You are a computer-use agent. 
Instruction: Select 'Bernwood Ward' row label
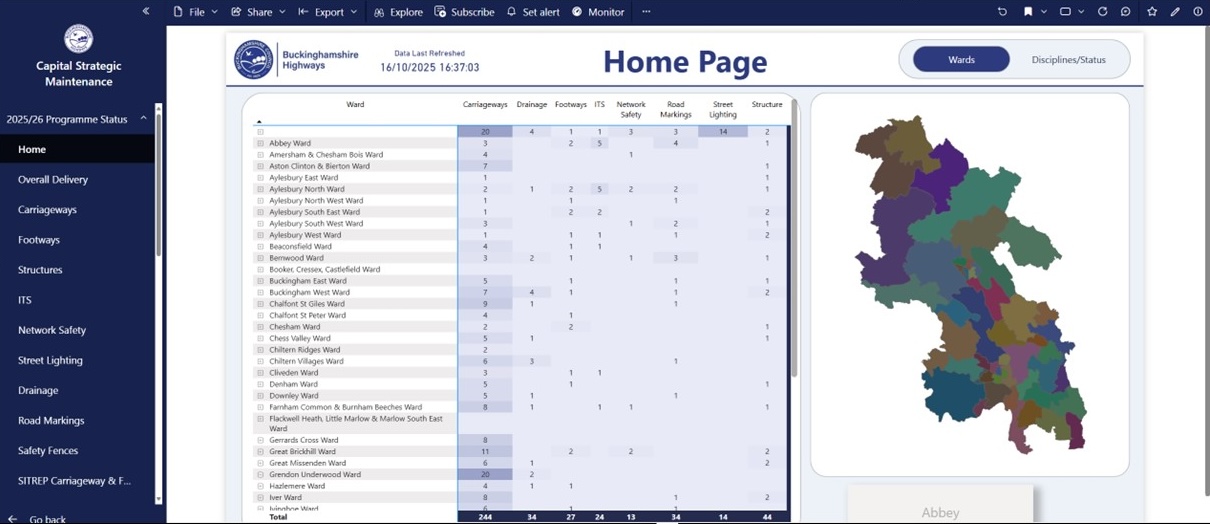point(296,258)
